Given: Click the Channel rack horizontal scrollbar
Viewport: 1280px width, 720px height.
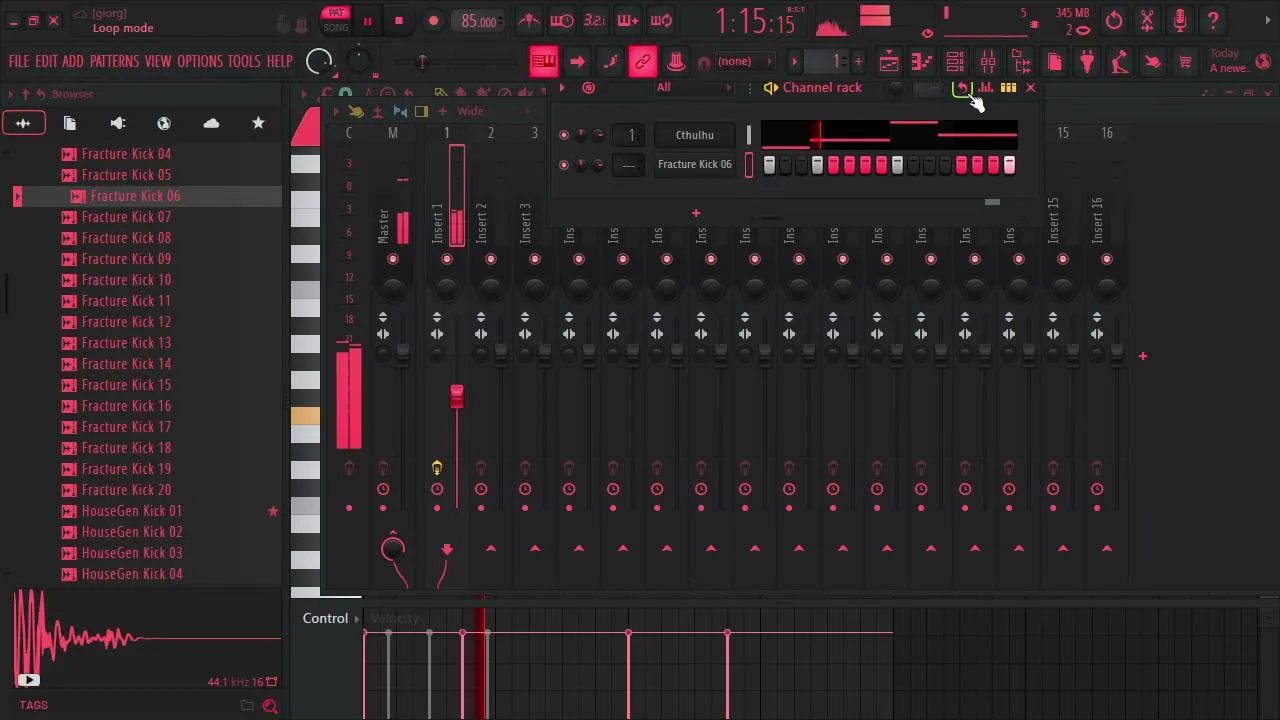Looking at the screenshot, I should click(992, 202).
